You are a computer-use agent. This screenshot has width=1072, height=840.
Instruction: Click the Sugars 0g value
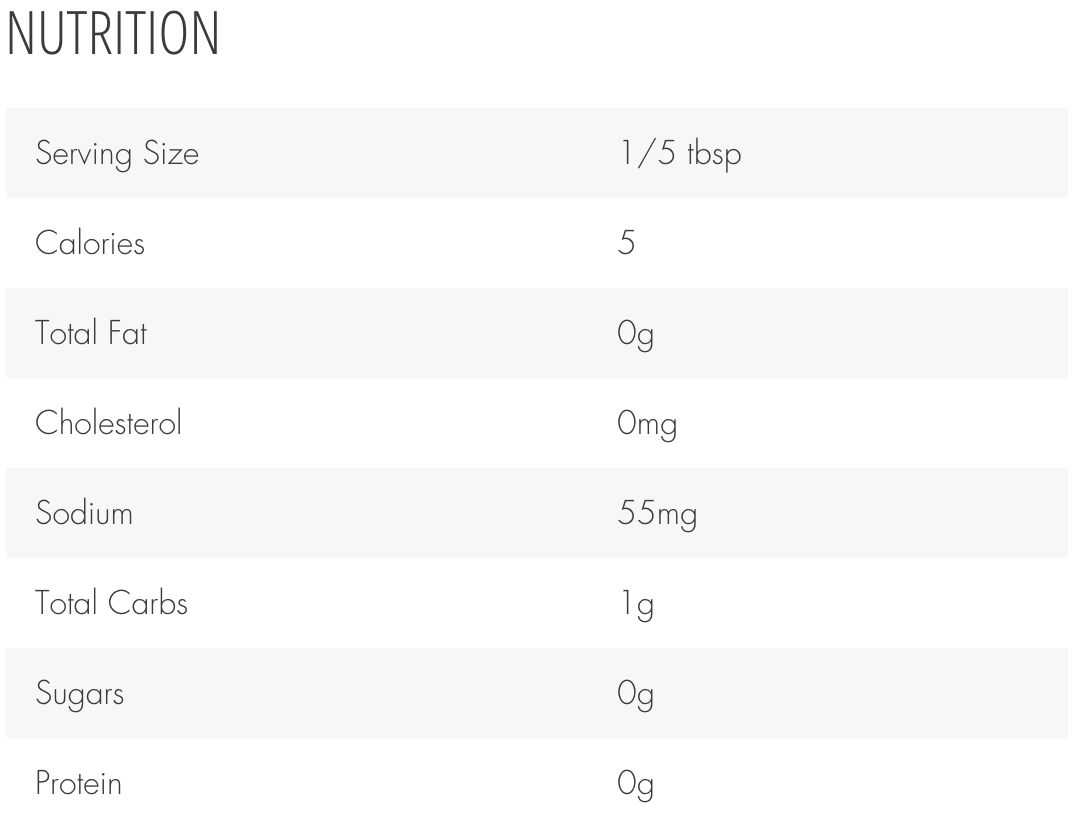coord(635,694)
